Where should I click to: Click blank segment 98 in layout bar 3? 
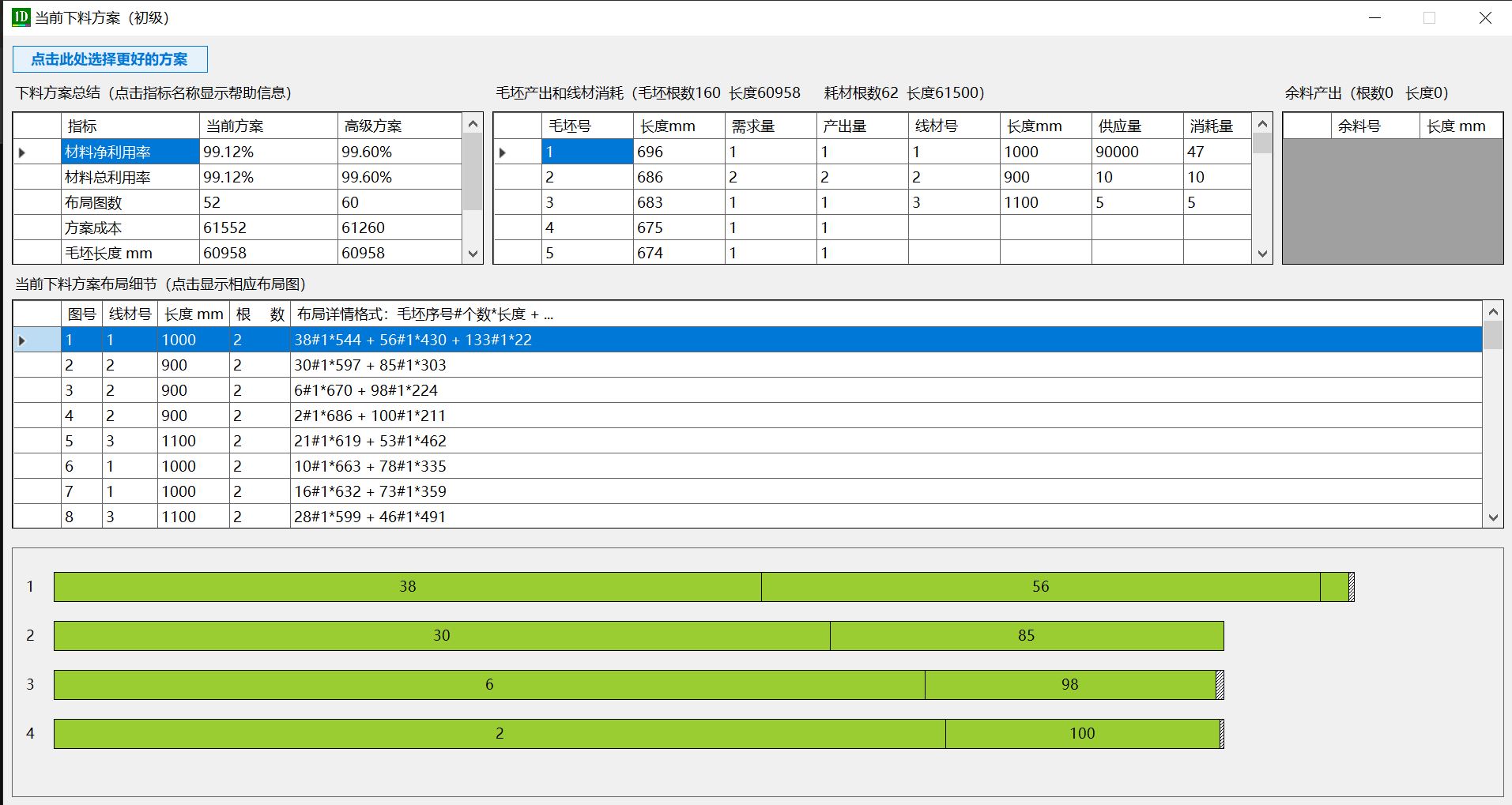coord(1070,685)
